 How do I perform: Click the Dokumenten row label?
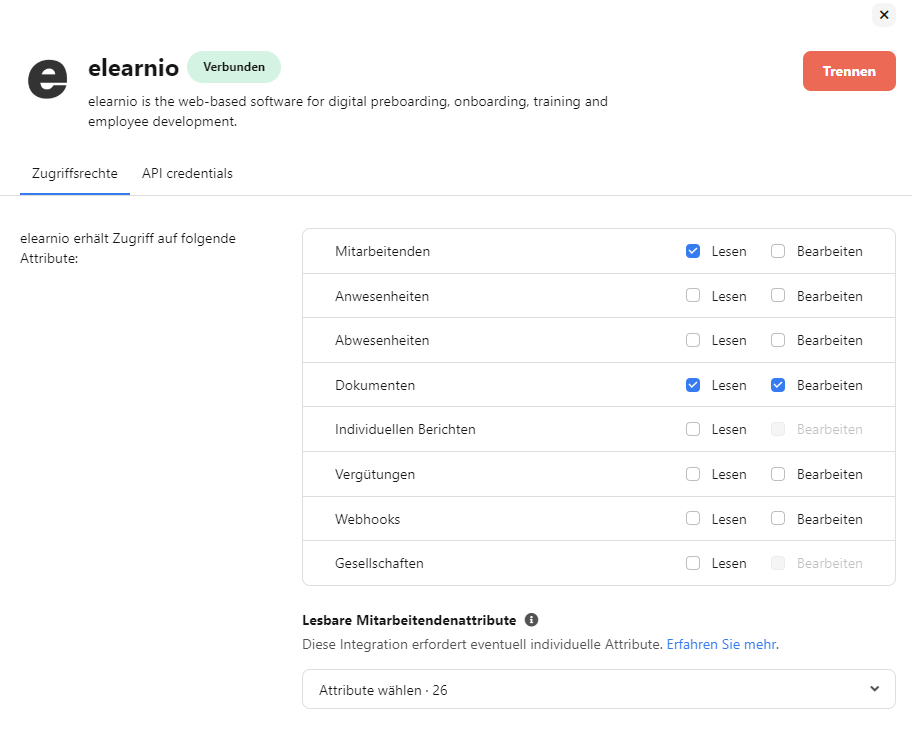coord(375,385)
